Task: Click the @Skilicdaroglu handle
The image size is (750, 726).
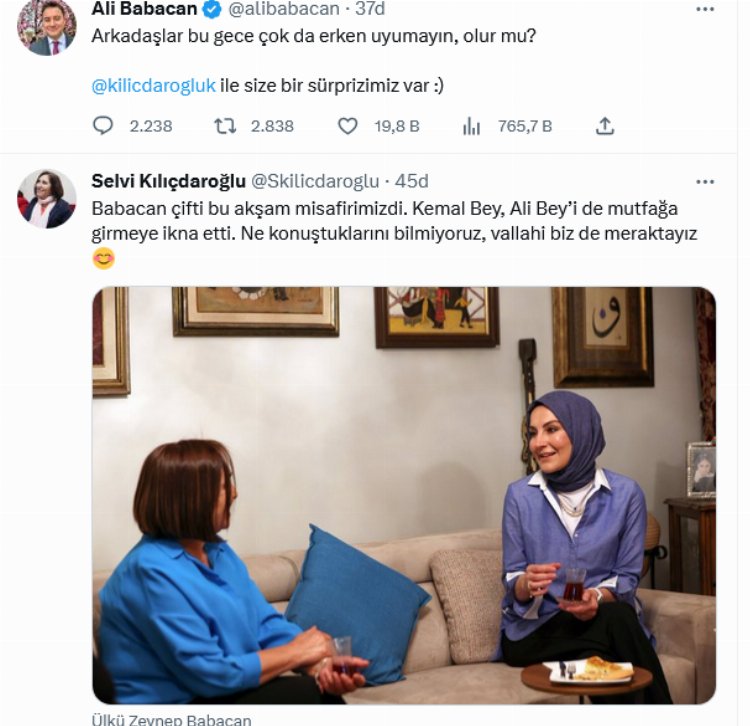Action: (x=315, y=181)
